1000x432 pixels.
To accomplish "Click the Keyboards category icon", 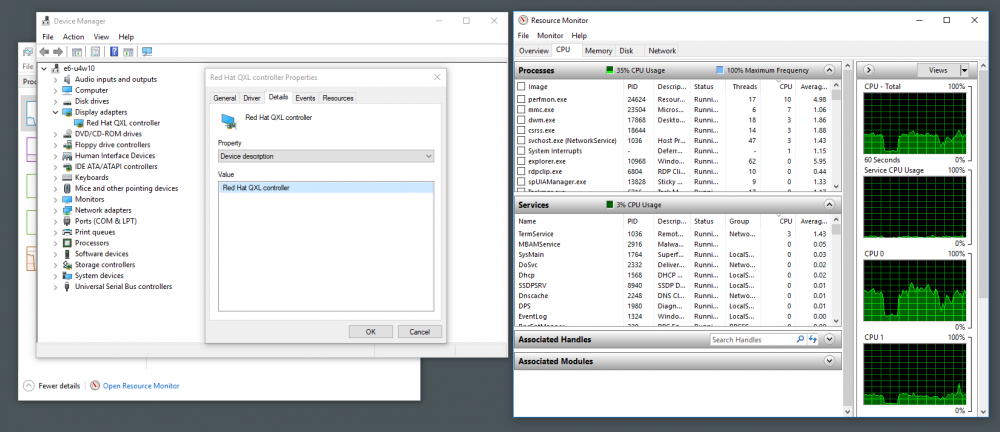I will (67, 177).
